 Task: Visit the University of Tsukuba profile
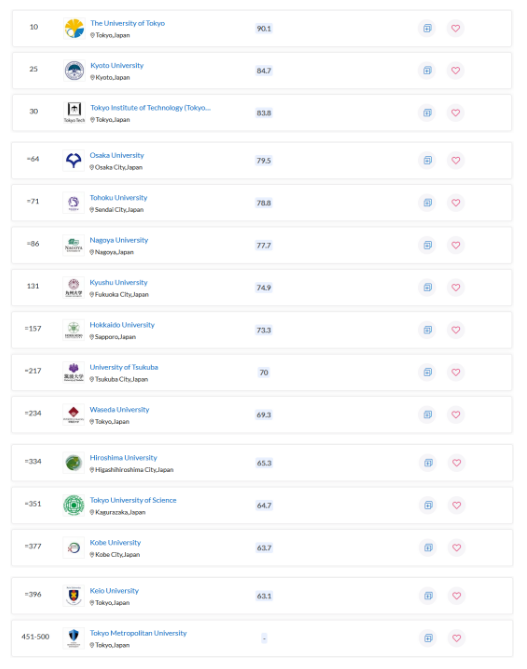coord(124,367)
